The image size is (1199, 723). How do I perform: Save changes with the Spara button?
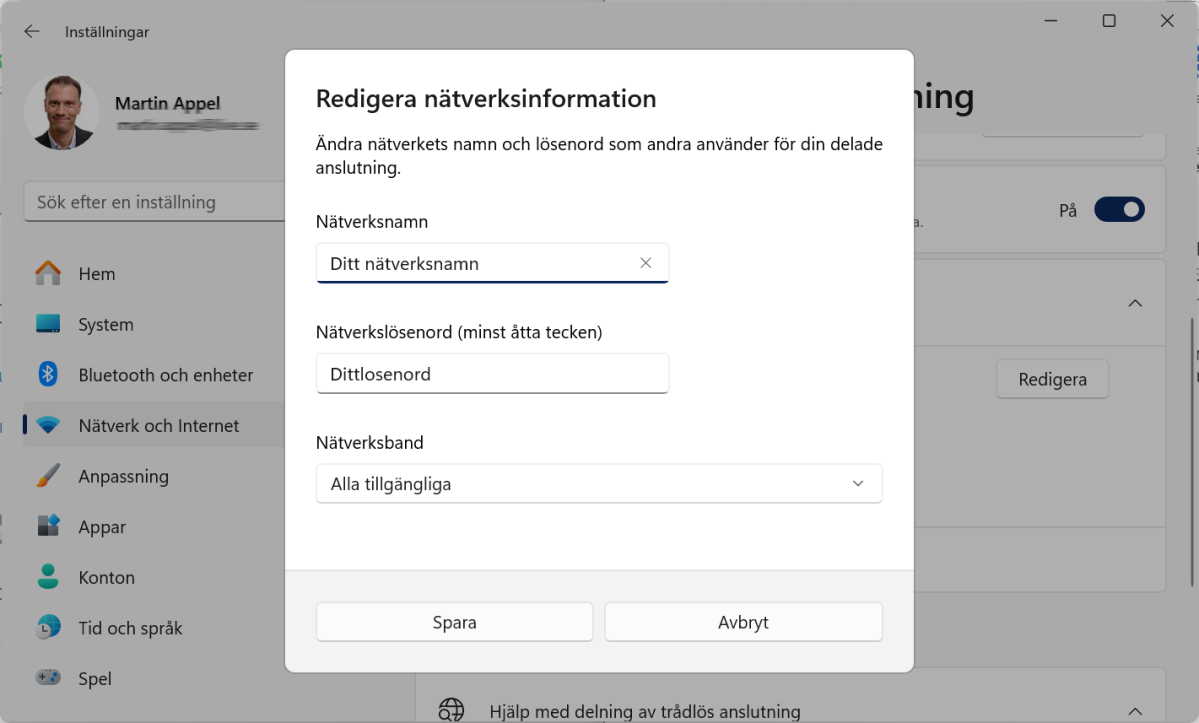454,621
